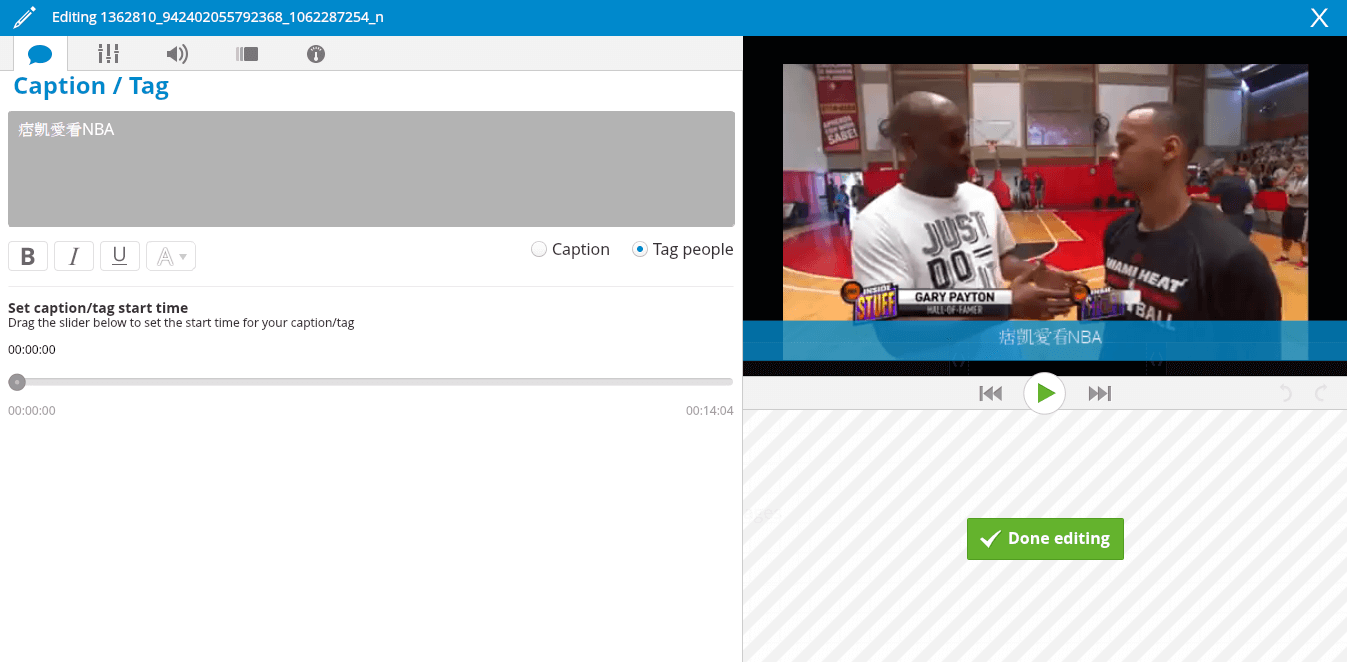
Task: Toggle italic formatting for caption
Action: (74, 256)
